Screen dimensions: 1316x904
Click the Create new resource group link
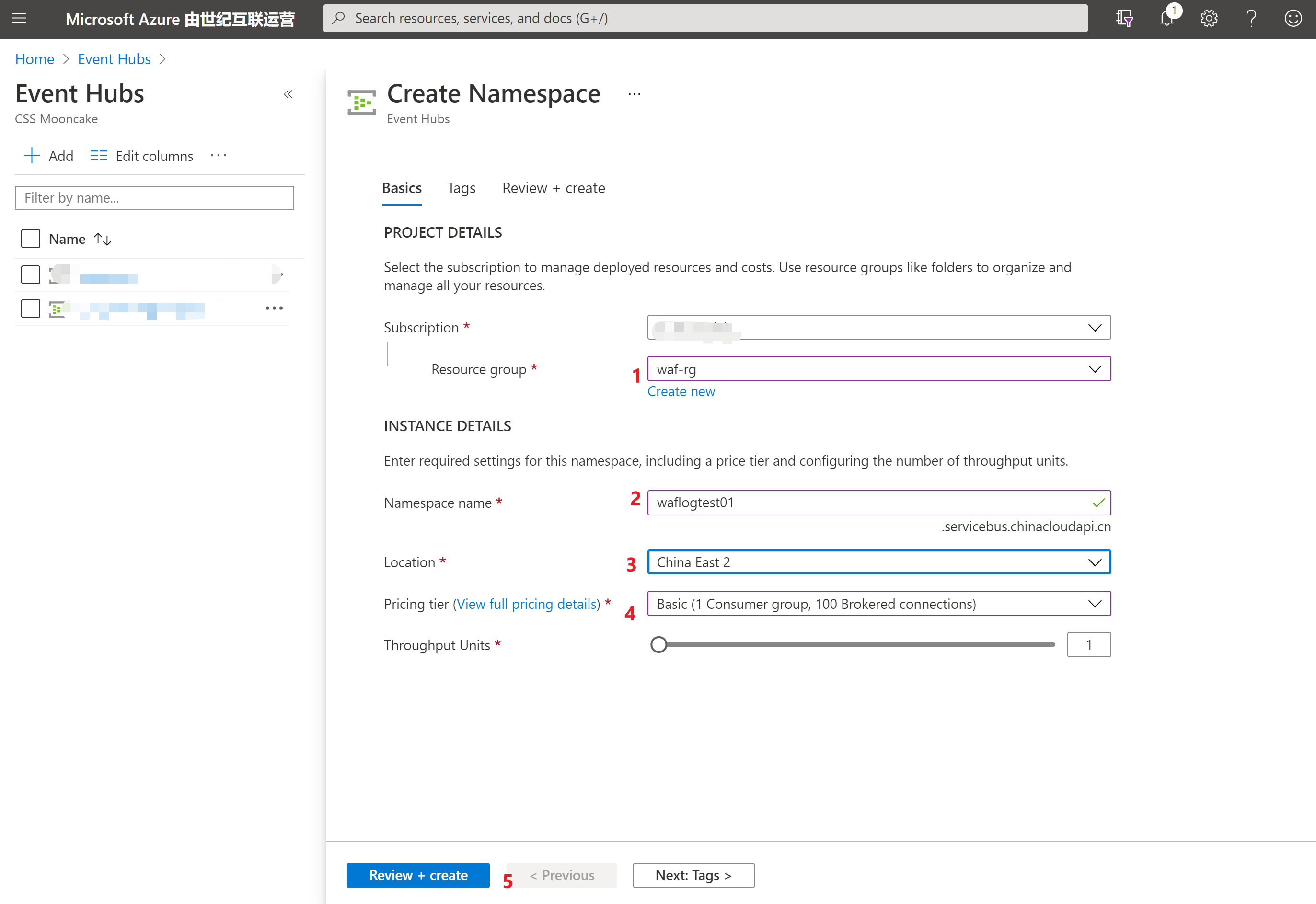pyautogui.click(x=681, y=391)
